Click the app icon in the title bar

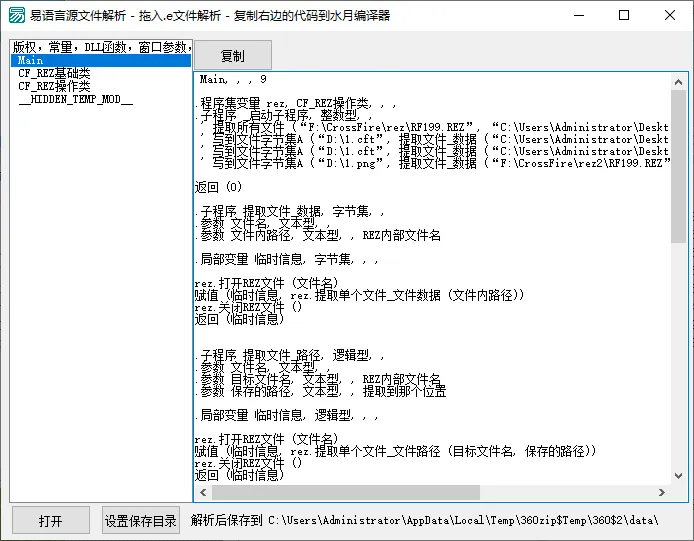[16, 15]
